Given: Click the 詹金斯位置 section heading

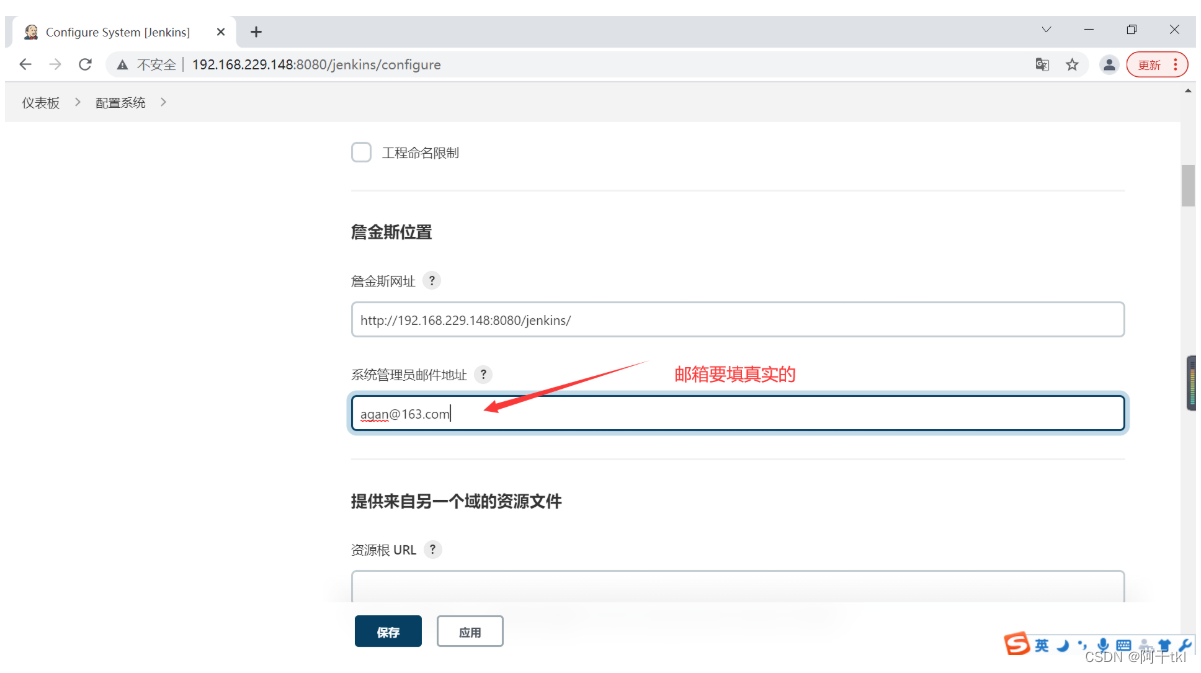Looking at the screenshot, I should 391,232.
